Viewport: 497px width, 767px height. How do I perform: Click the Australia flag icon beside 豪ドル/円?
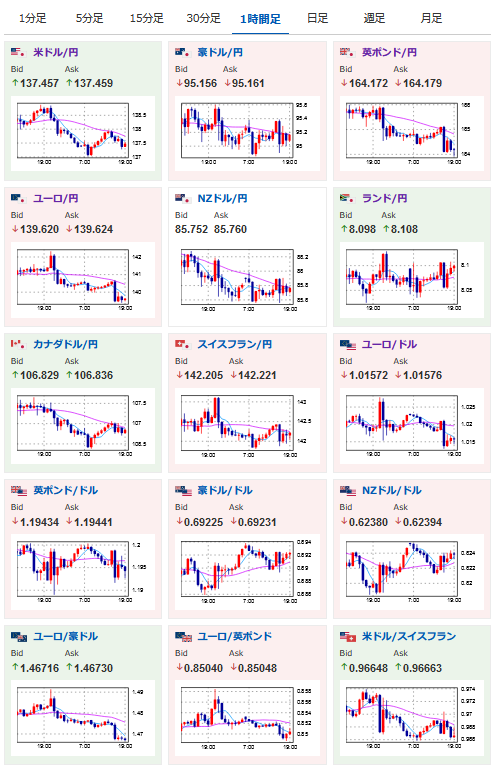(182, 52)
